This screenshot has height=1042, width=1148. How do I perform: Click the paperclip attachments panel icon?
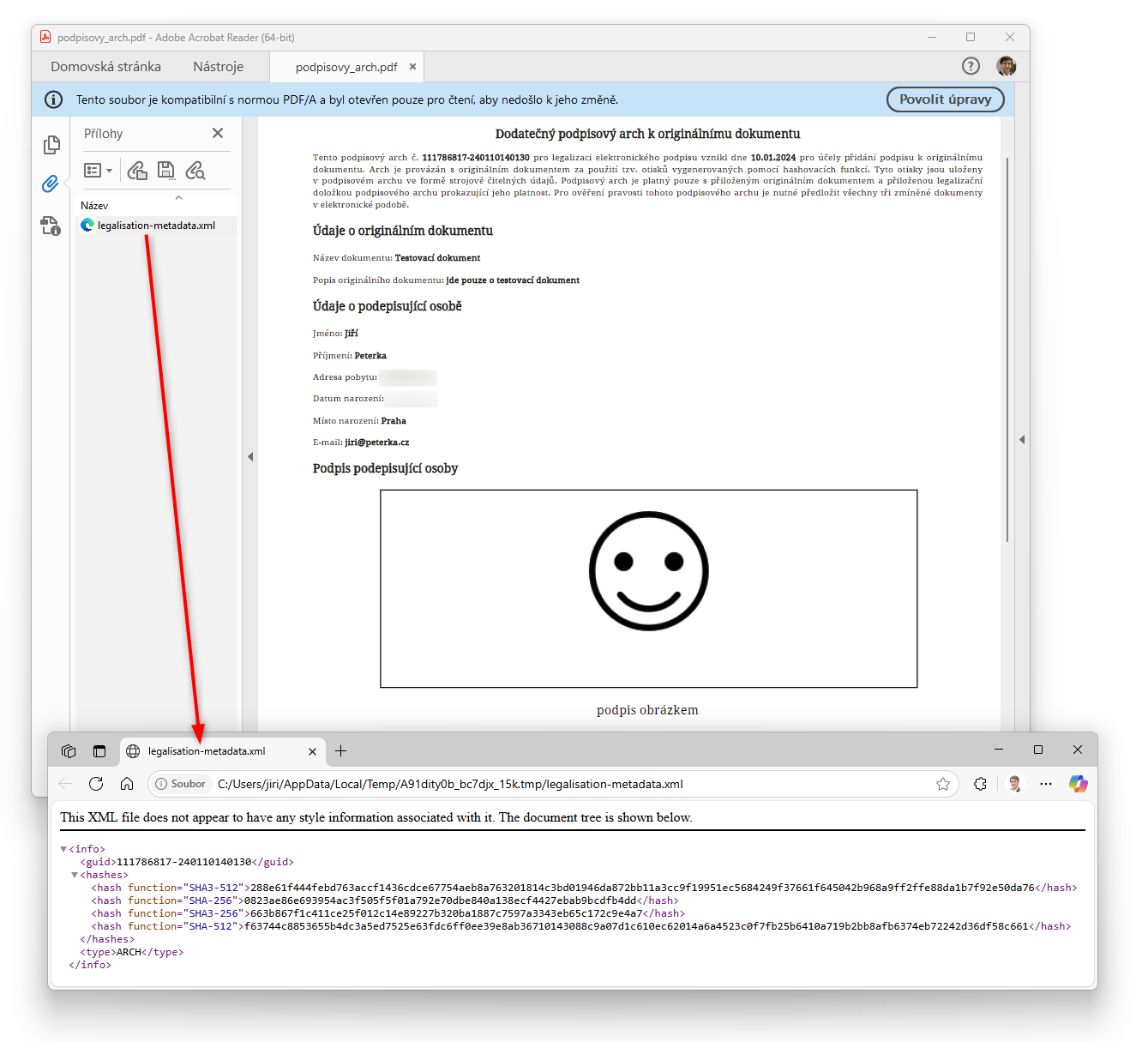click(x=51, y=184)
